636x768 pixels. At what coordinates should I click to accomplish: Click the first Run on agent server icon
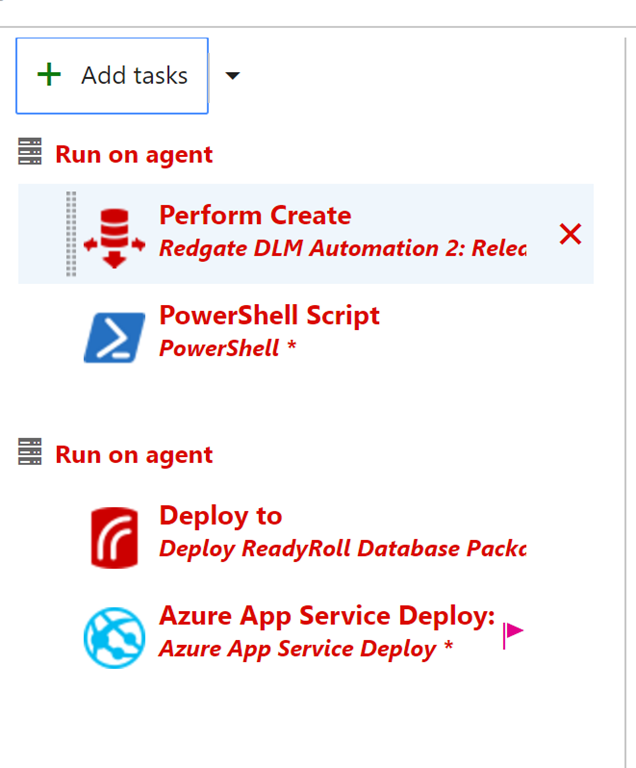[30, 153]
